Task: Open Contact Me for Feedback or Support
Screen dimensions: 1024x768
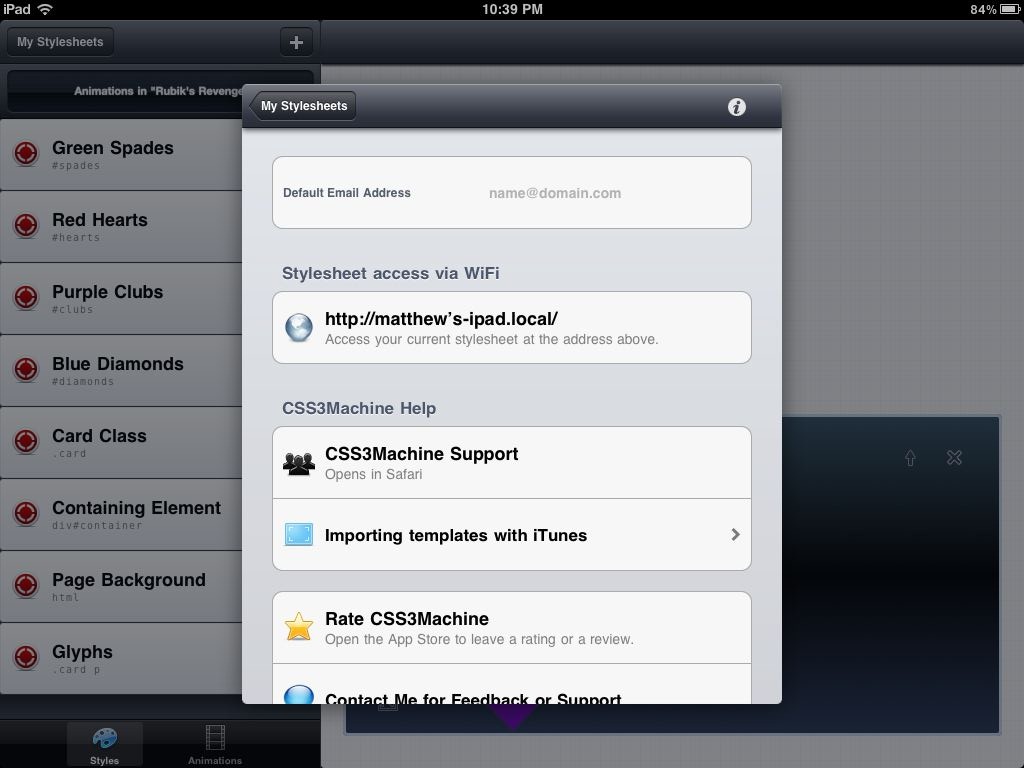Action: [x=511, y=684]
